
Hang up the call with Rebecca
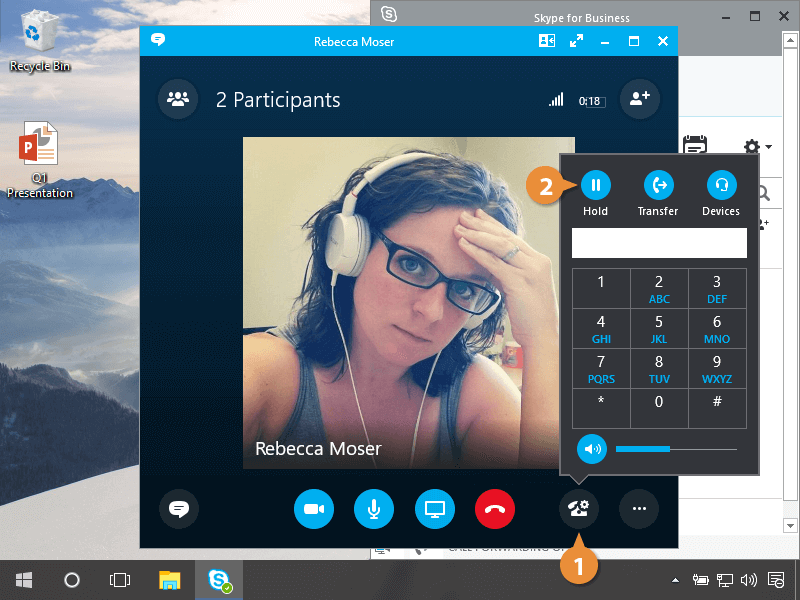(495, 509)
